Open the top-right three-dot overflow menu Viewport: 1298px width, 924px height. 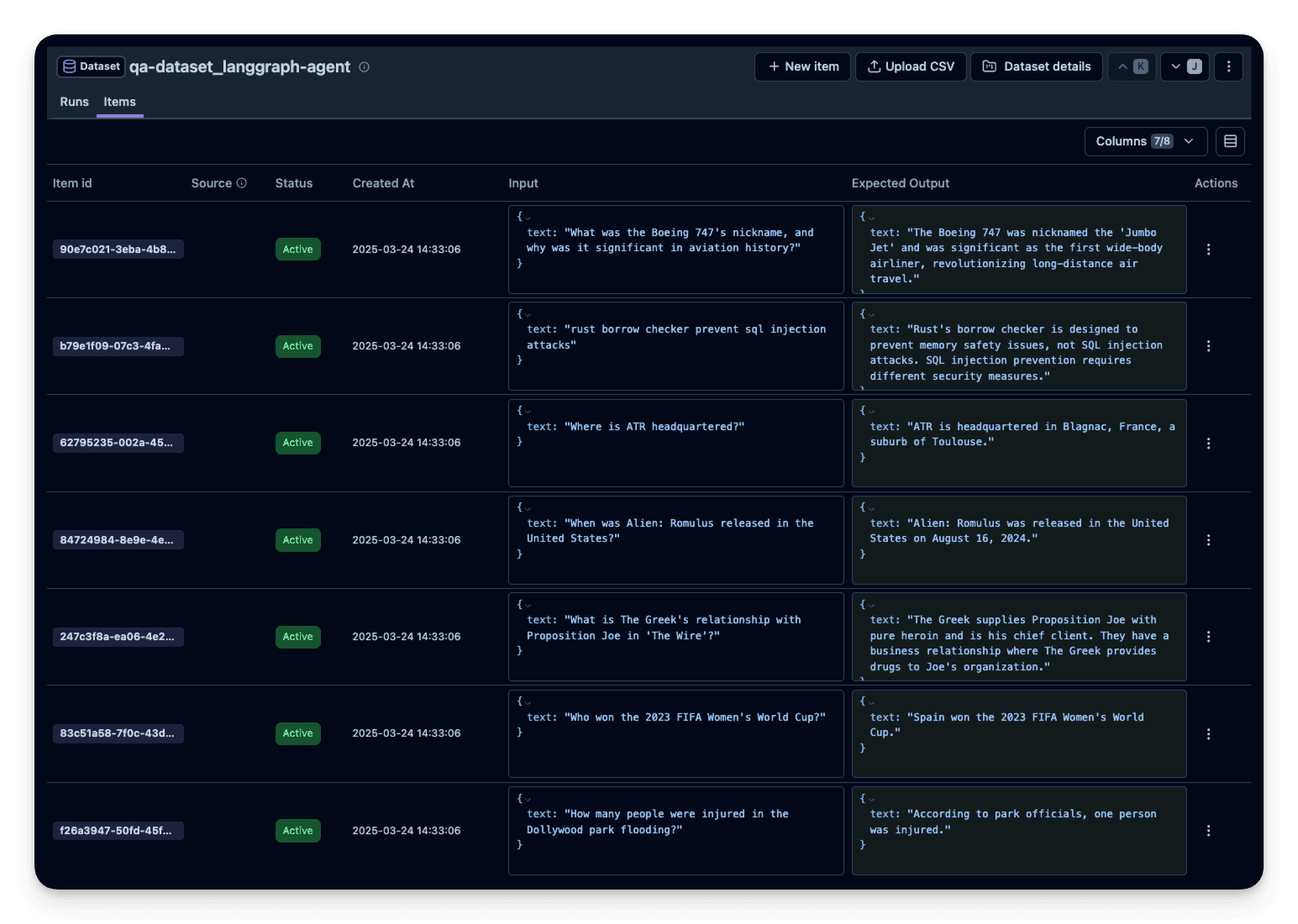1228,66
